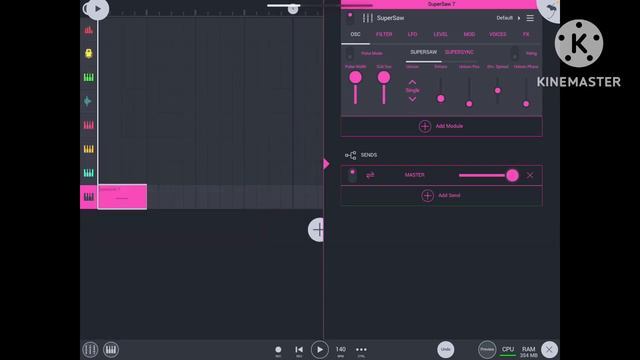
Task: Open the Default preset selector
Action: (508, 18)
